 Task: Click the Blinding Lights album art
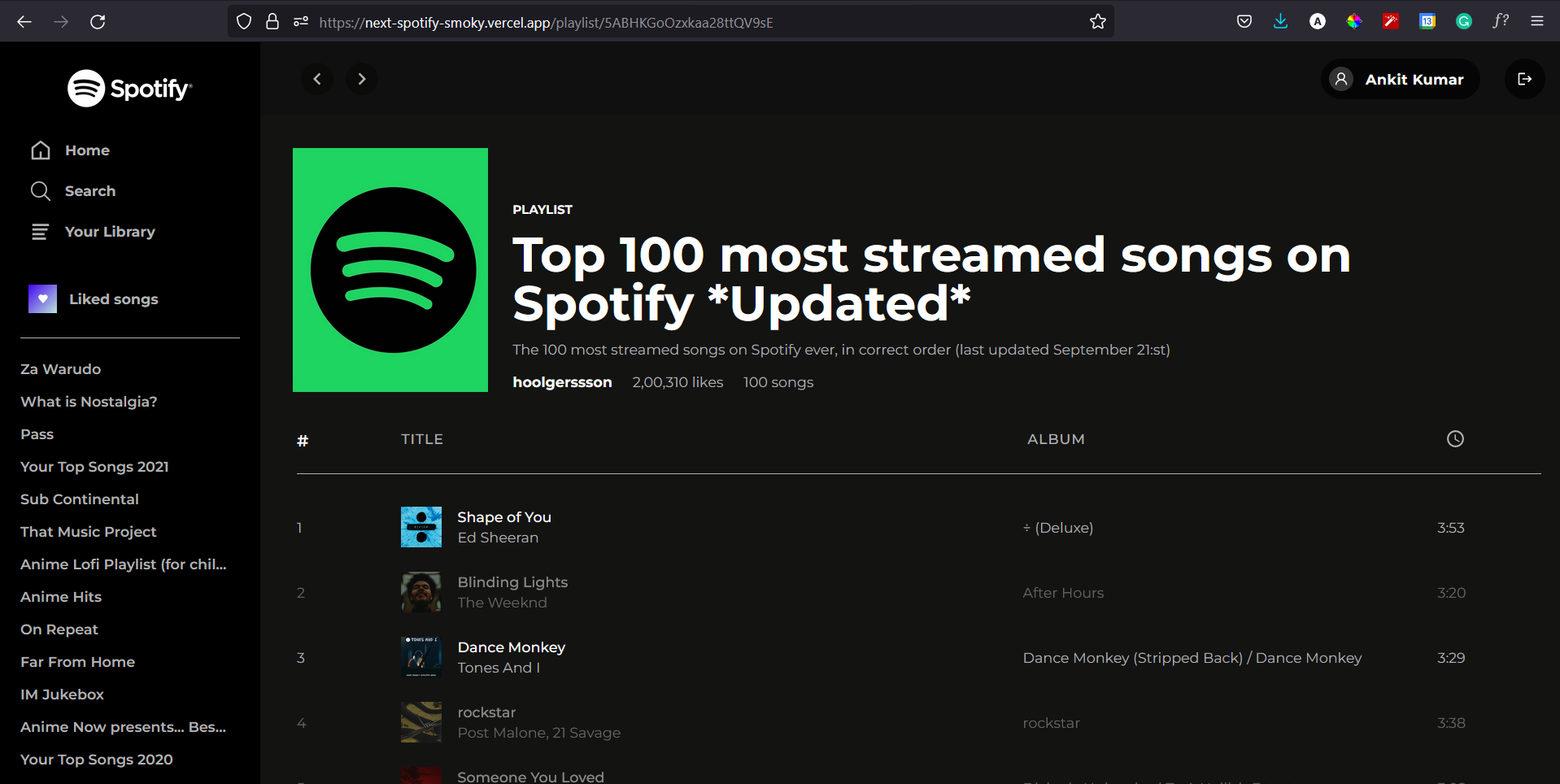(x=421, y=592)
